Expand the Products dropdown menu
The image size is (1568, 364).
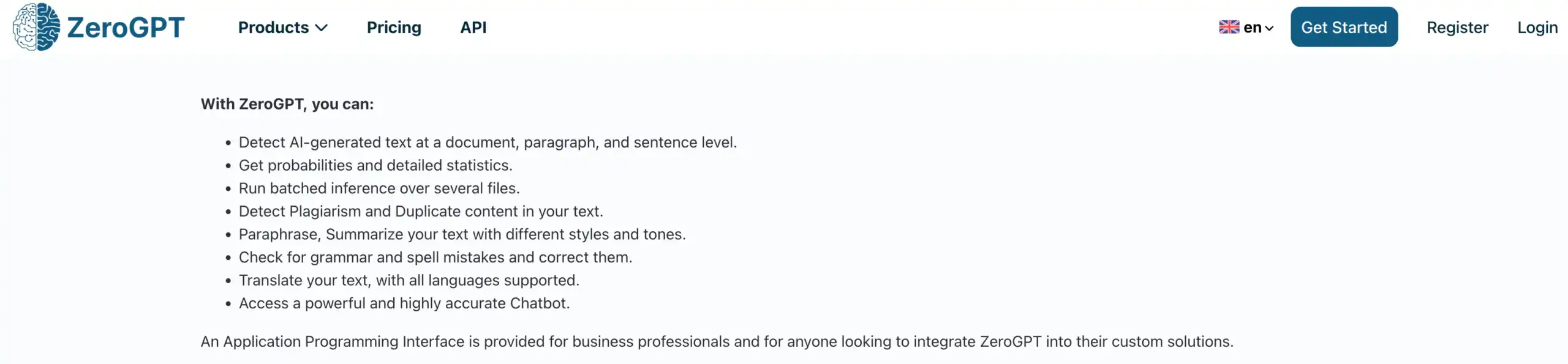coord(282,28)
